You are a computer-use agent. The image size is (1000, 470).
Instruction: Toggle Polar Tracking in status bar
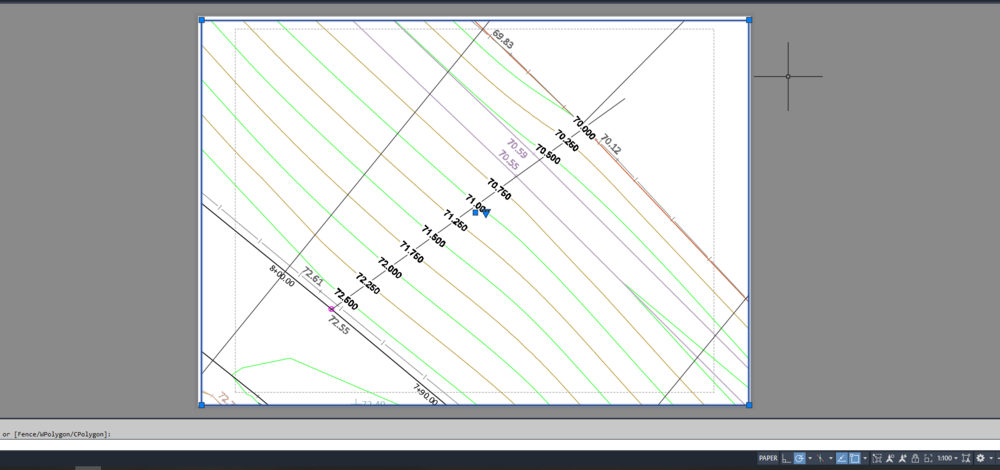[799, 458]
